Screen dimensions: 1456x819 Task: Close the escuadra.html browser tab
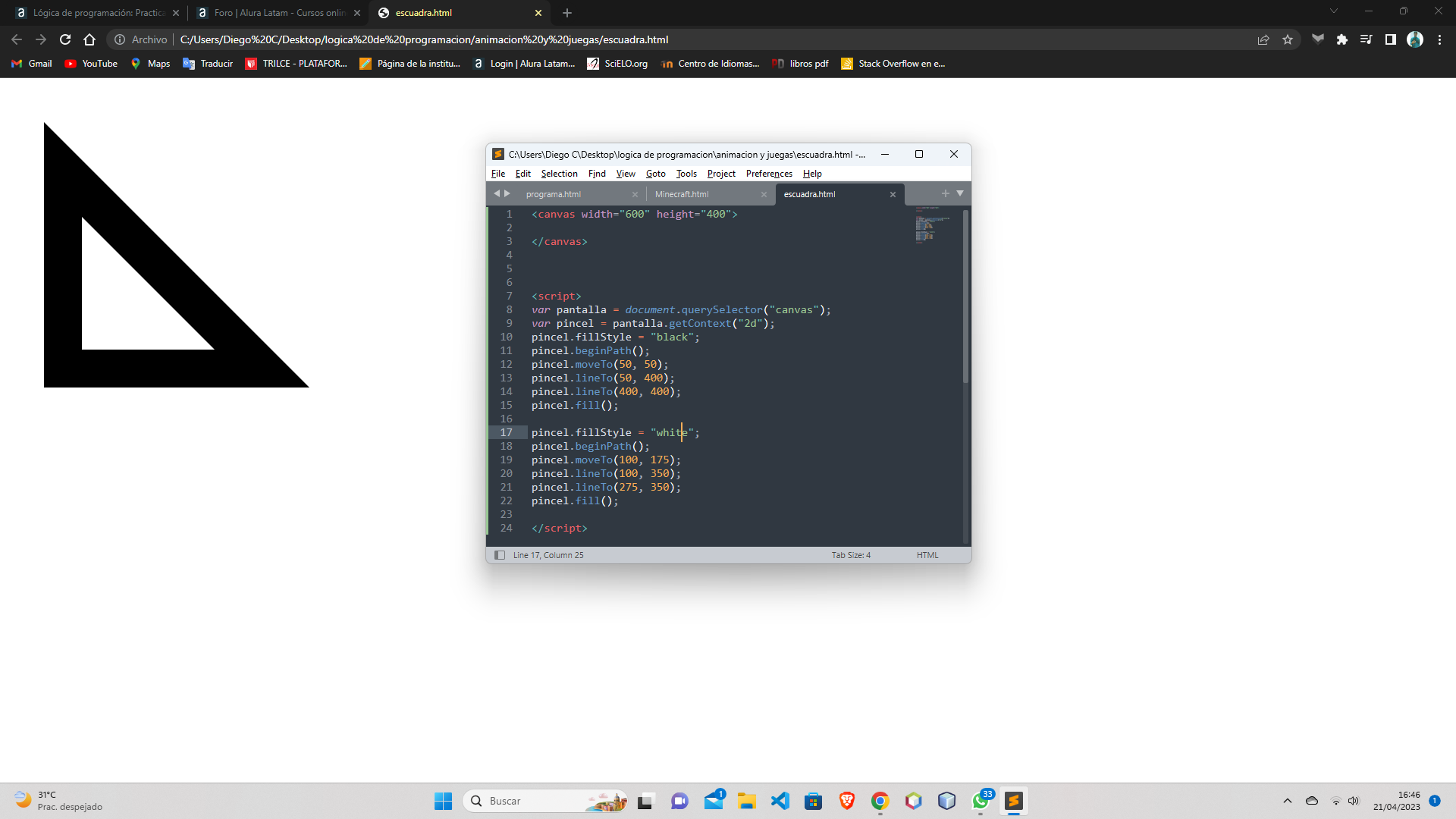coord(538,13)
